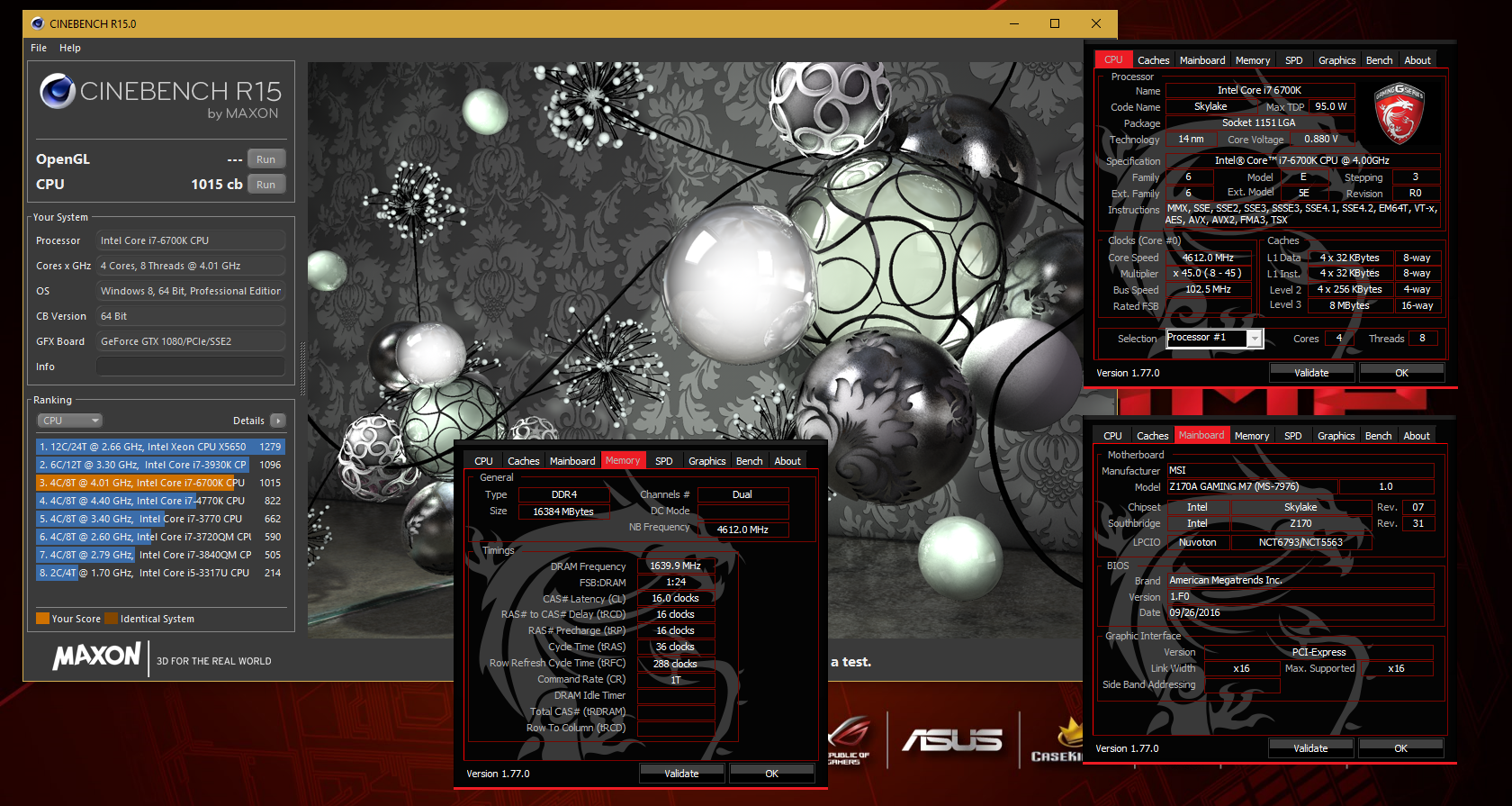Select ranking row 4C/8T @ 4.01 GHz i7-6700K

click(160, 483)
